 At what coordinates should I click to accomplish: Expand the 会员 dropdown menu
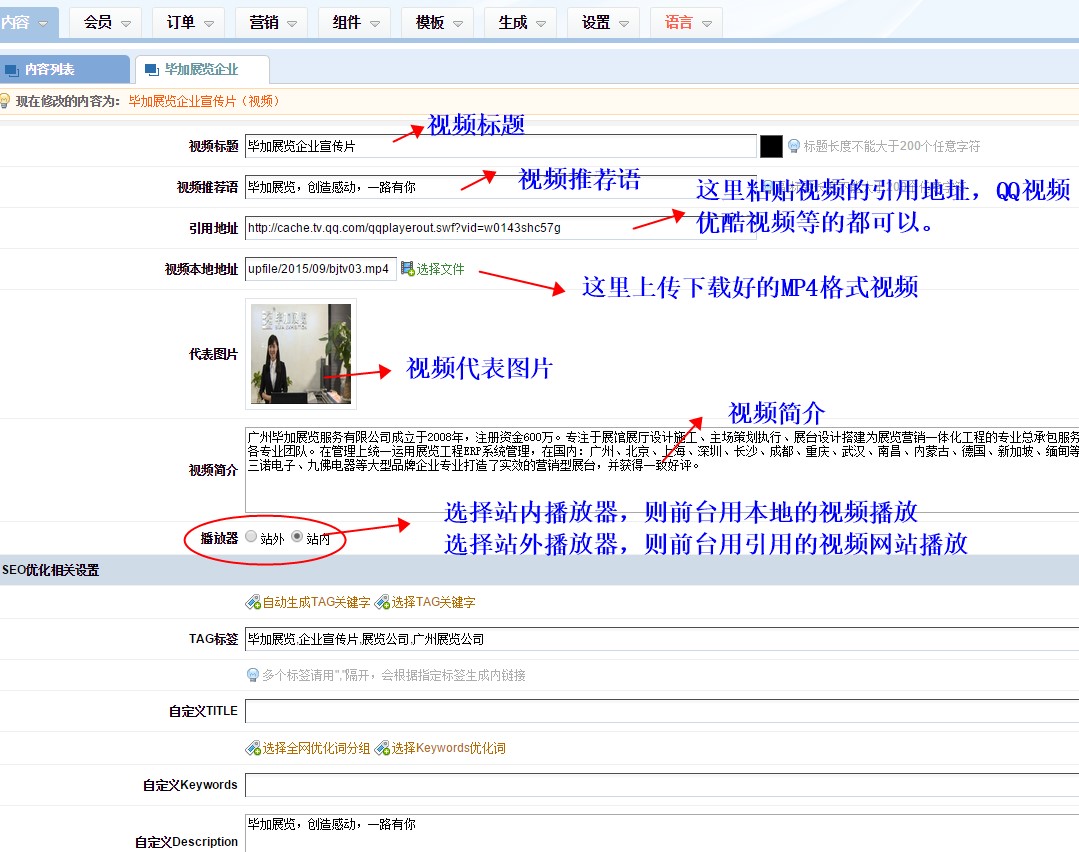105,22
